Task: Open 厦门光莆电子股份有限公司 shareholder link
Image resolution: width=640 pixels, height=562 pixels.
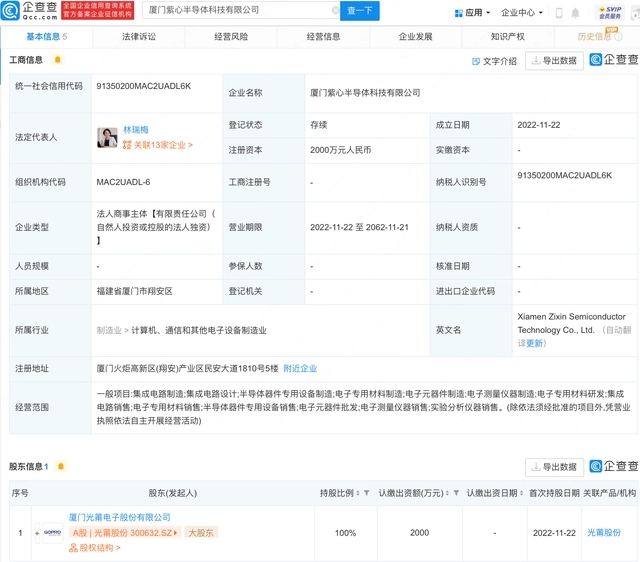Action: point(120,517)
